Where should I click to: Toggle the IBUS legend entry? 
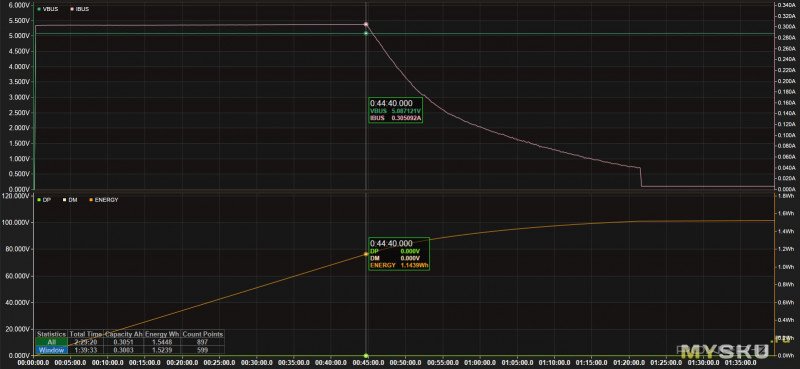click(x=79, y=9)
